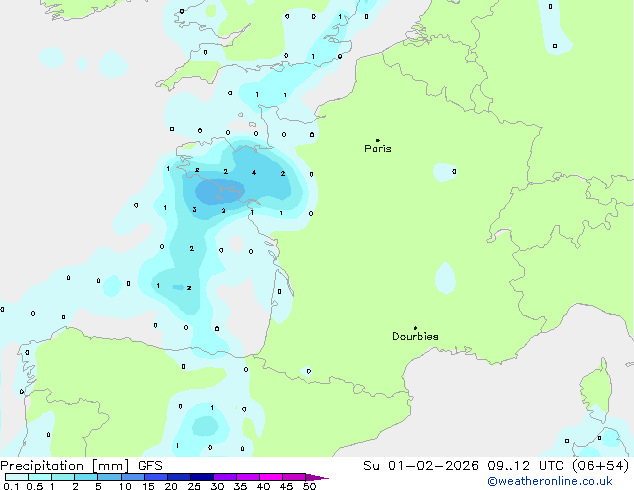Viewport: 634px width, 490px height.
Task: Select the 20–25 mm legend swatch
Action: (x=179, y=477)
